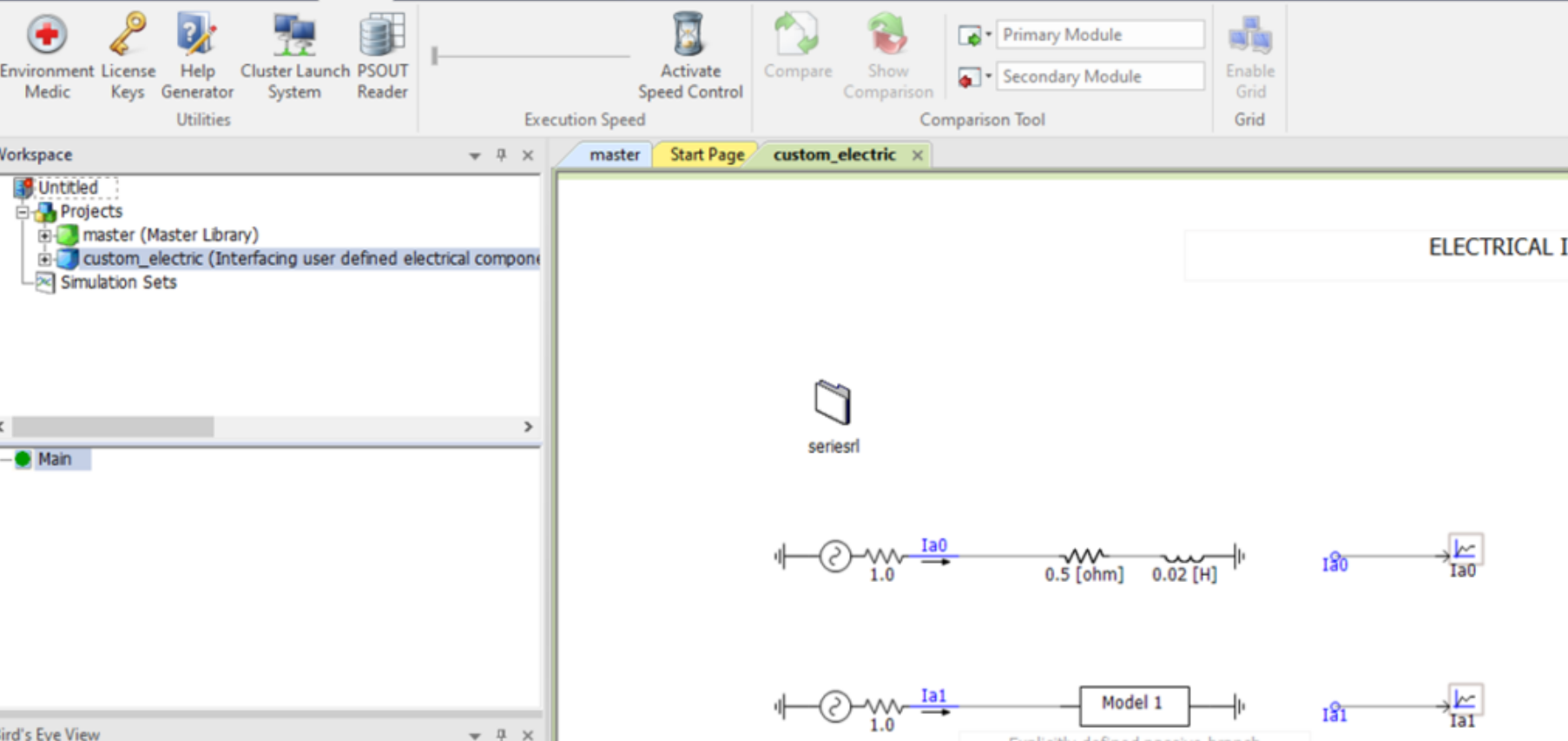Click the Enable Grid icon

1250,35
